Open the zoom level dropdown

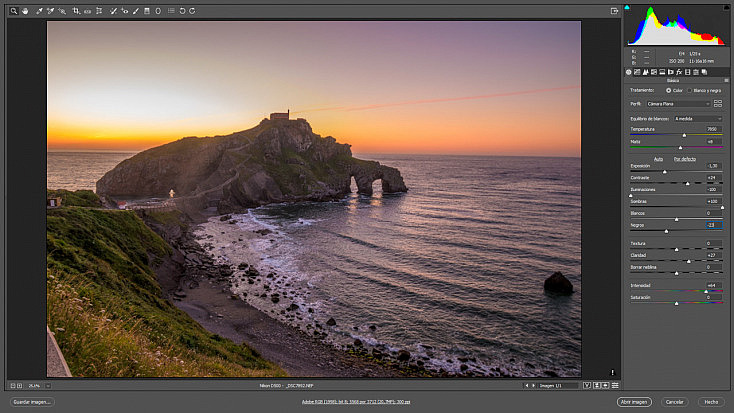click(x=48, y=386)
